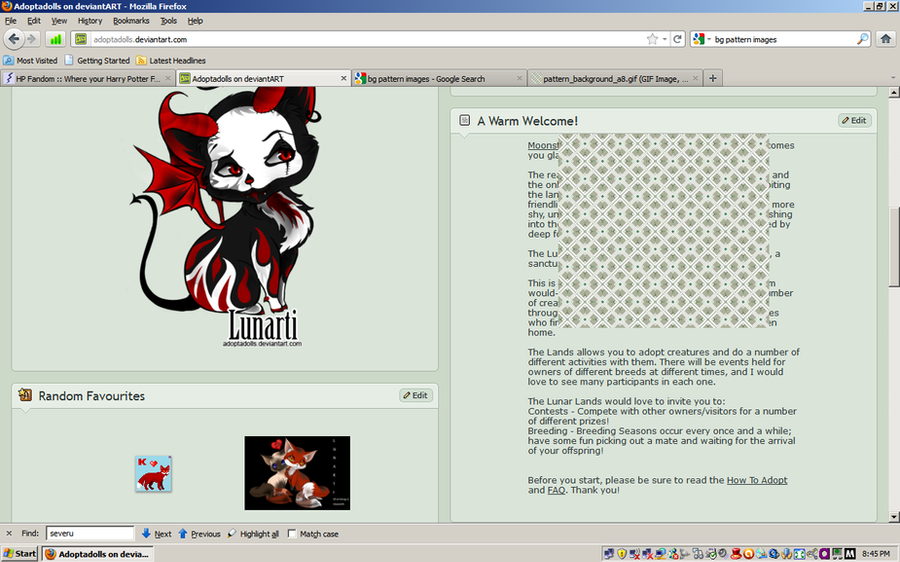
Task: Click the search magnifier icon in search box
Action: point(863,39)
